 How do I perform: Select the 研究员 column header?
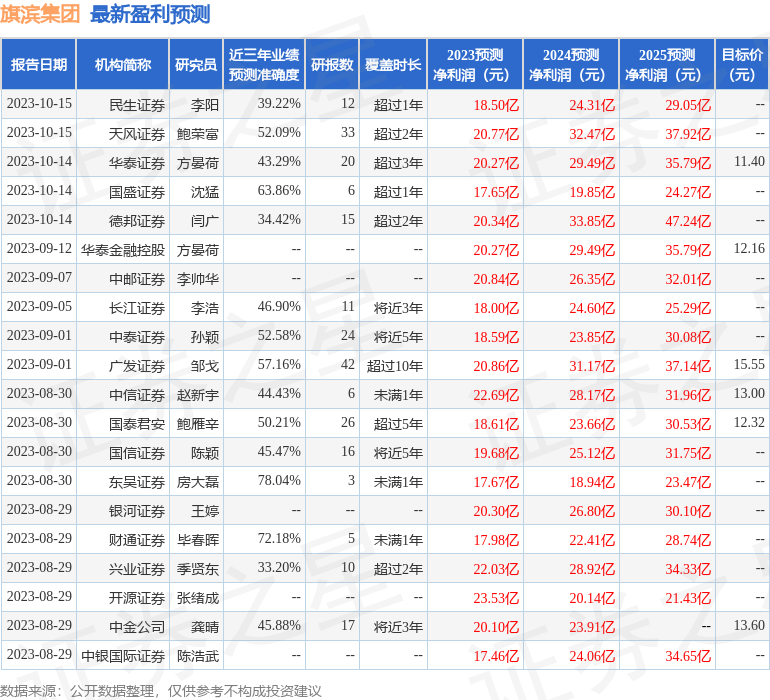coord(196,65)
